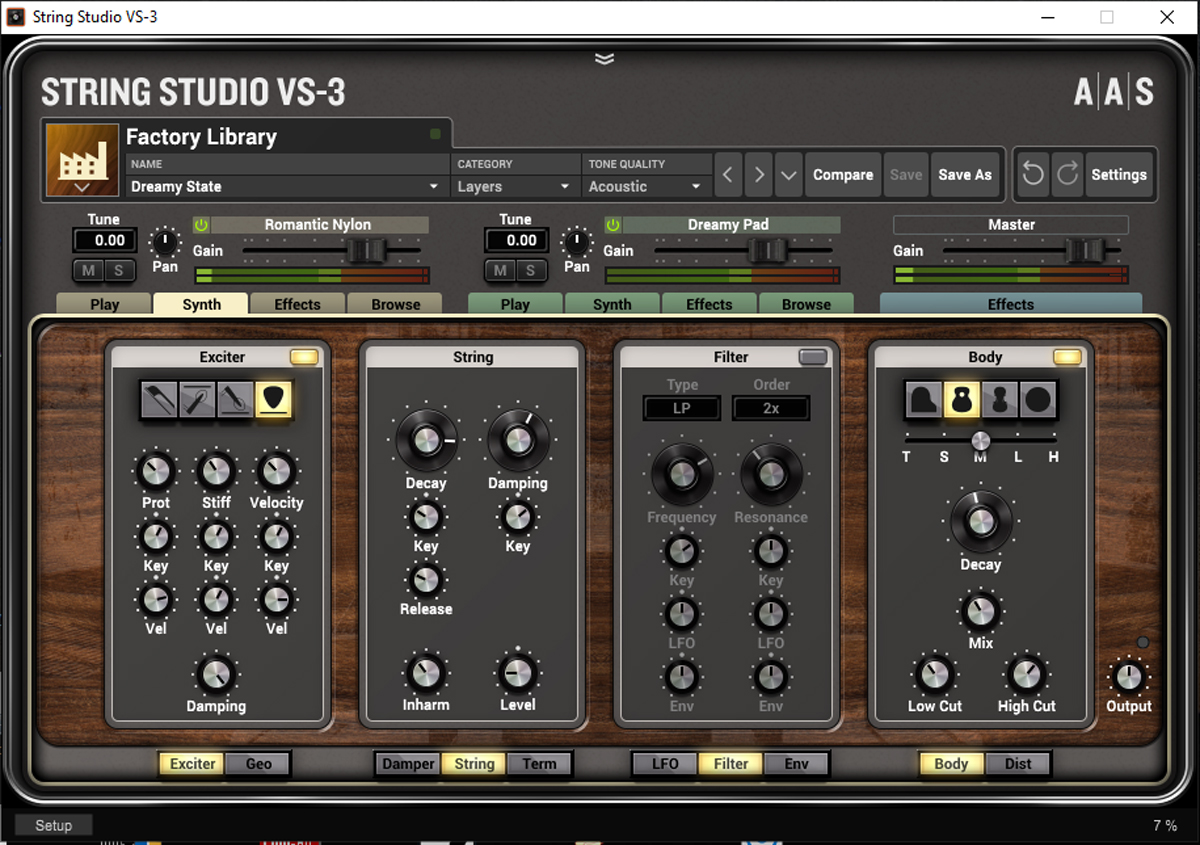Solo the Romantic Nylon layer
The image size is (1200, 845).
[x=118, y=270]
